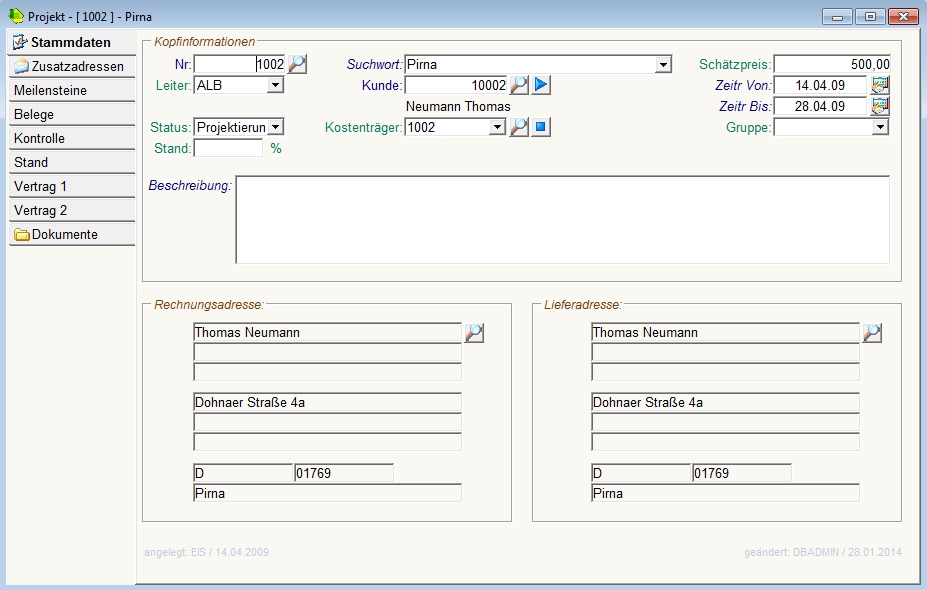The width and height of the screenshot is (927, 590).
Task: Expand the Gruppe dropdown
Action: pyautogui.click(x=880, y=127)
